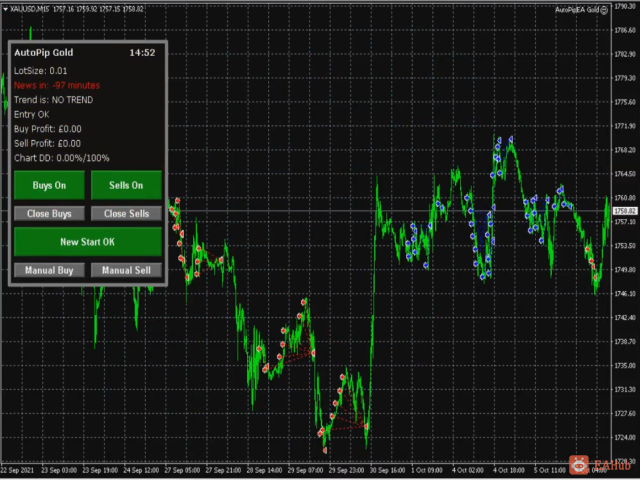Select the 14:52 clock in the panel
This screenshot has width=640, height=480.
coord(142,53)
